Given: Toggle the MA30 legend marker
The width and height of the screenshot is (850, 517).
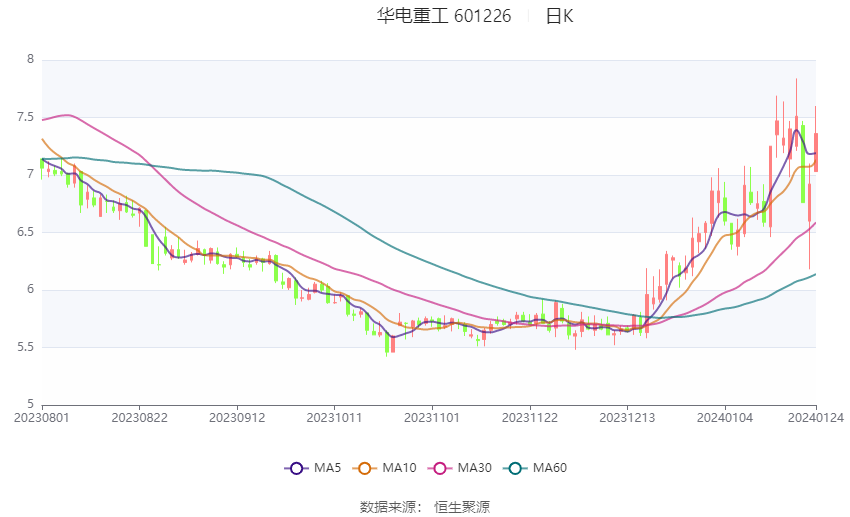Looking at the screenshot, I should tap(440, 468).
